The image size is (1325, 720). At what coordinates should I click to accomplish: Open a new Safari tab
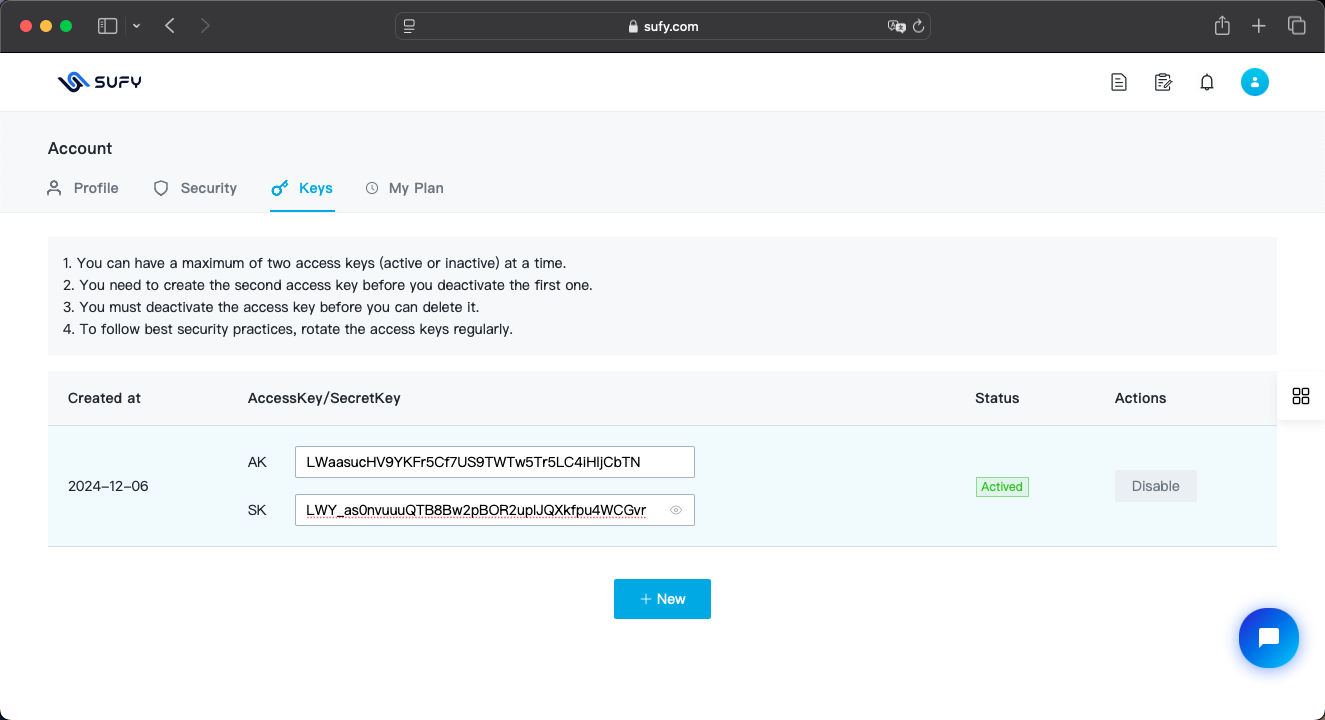pos(1259,26)
